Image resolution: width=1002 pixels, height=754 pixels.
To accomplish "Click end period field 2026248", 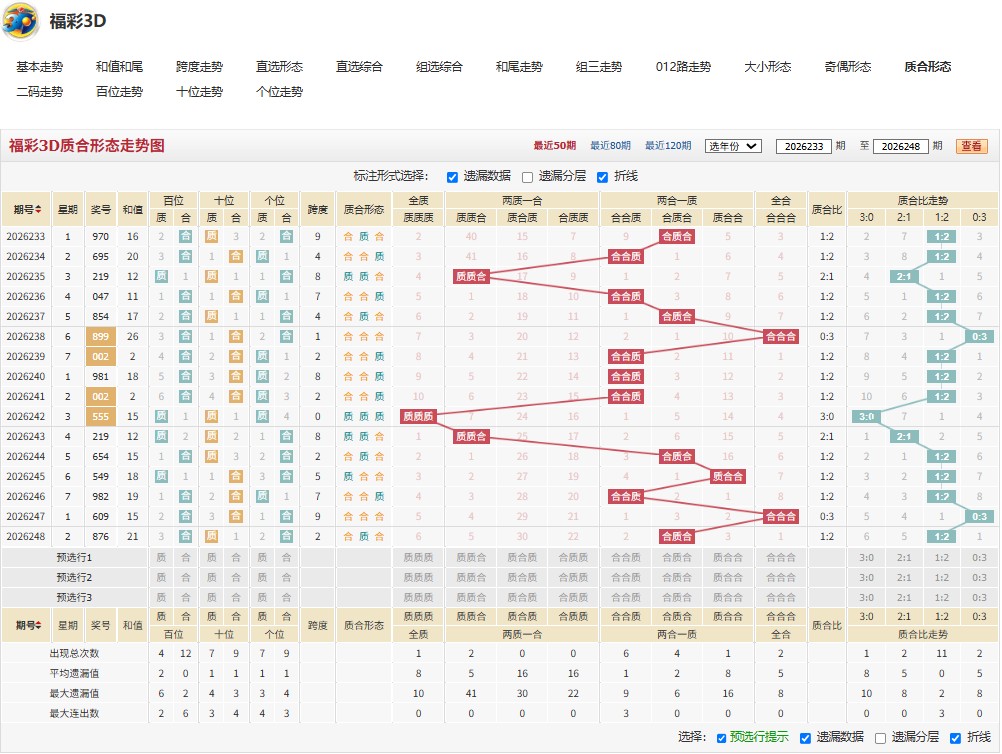I will (900, 146).
